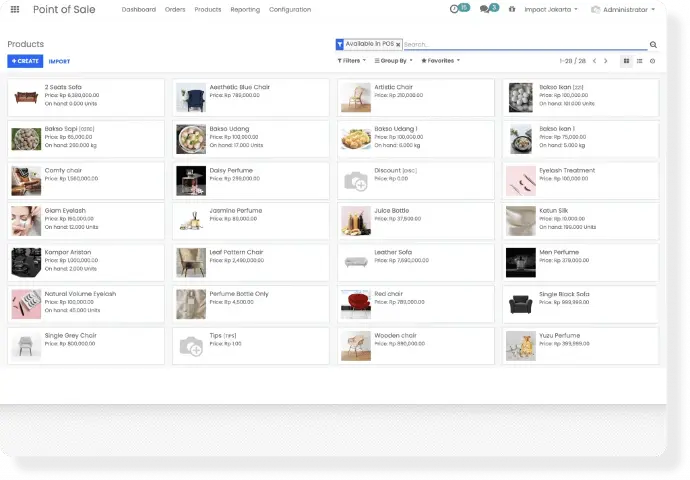The height and width of the screenshot is (480, 690).
Task: Go to previous page arrow
Action: [595, 61]
